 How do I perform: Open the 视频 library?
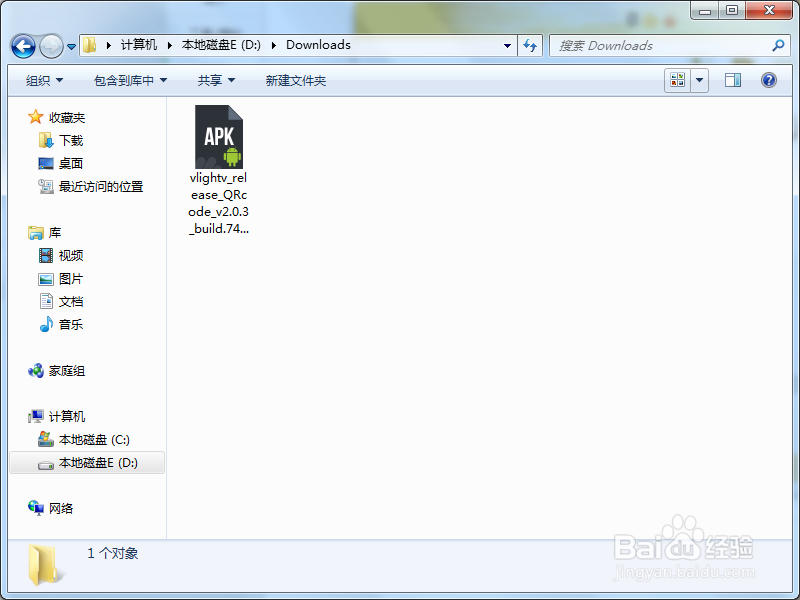coord(70,255)
